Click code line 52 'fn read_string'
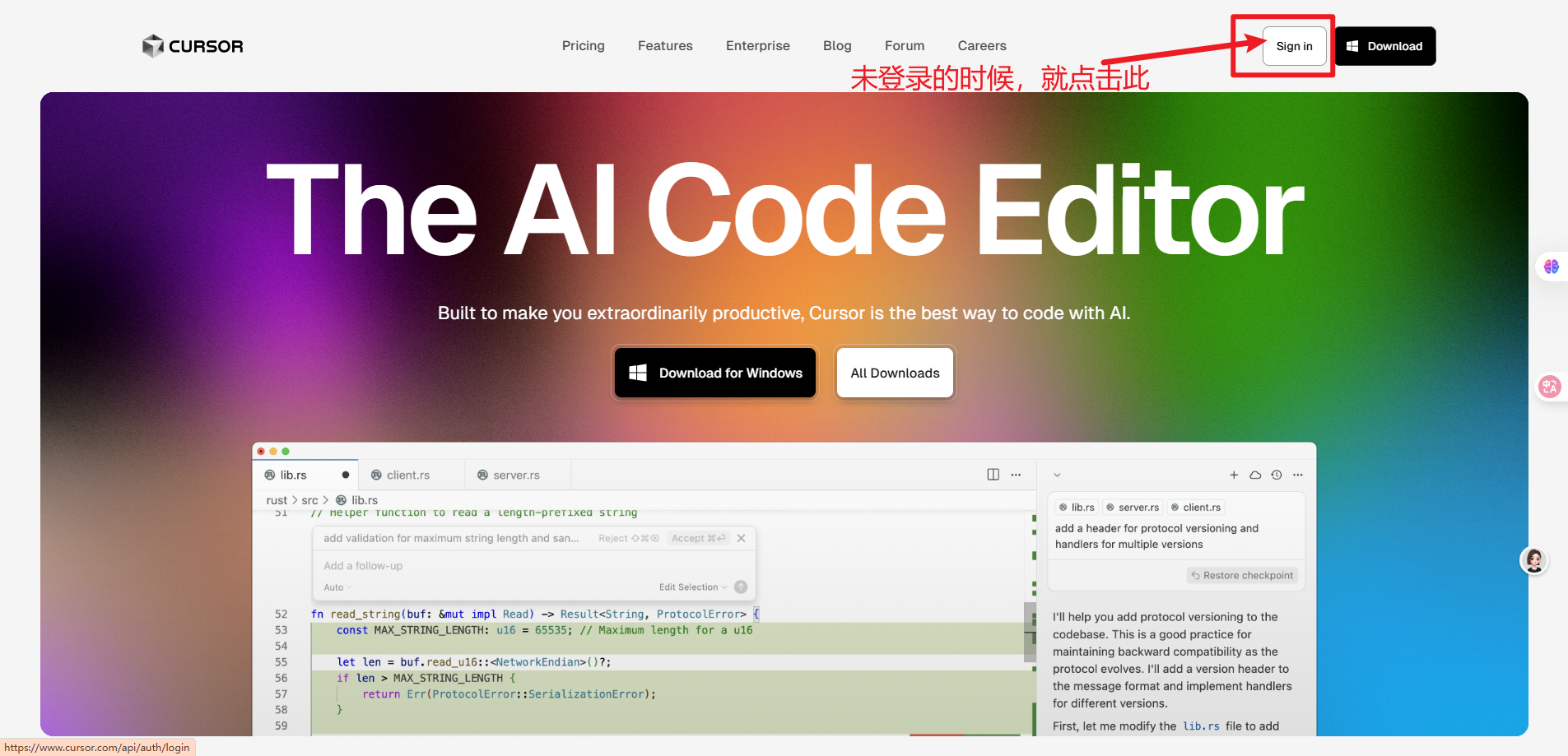Viewport: 1568px width, 756px height. tap(535, 615)
